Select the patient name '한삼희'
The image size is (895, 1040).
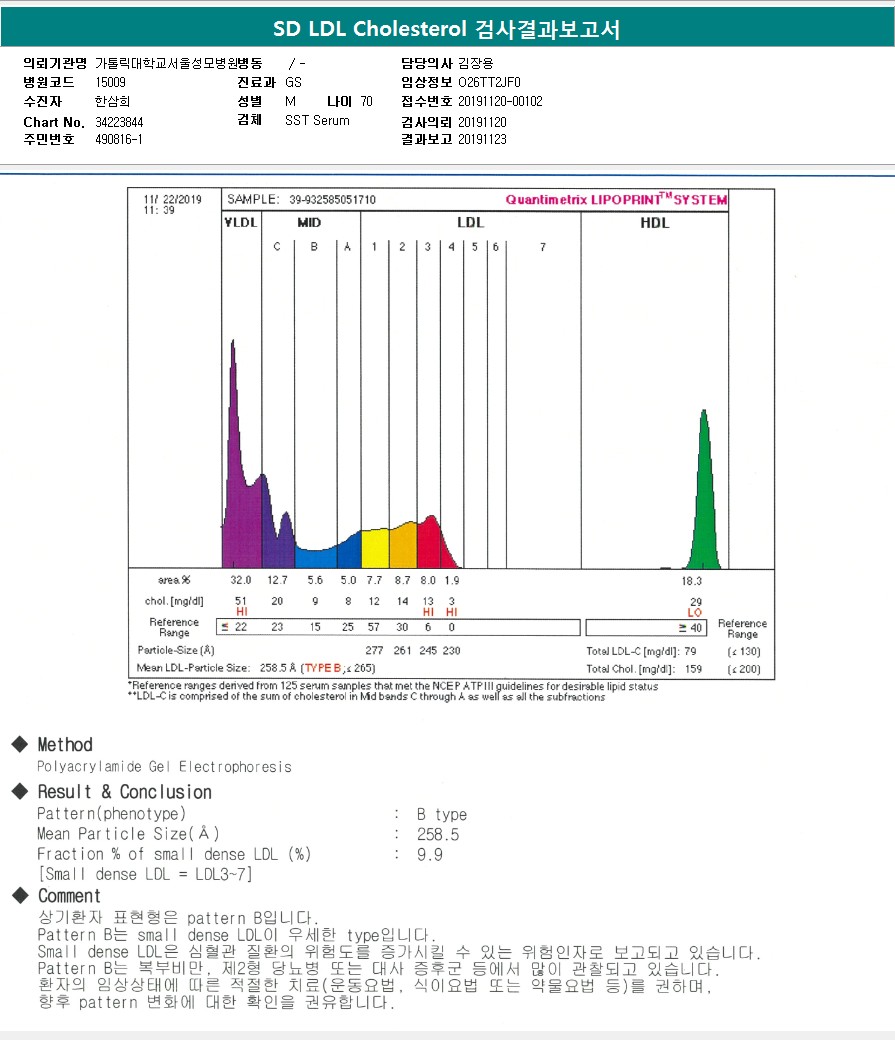pos(112,101)
